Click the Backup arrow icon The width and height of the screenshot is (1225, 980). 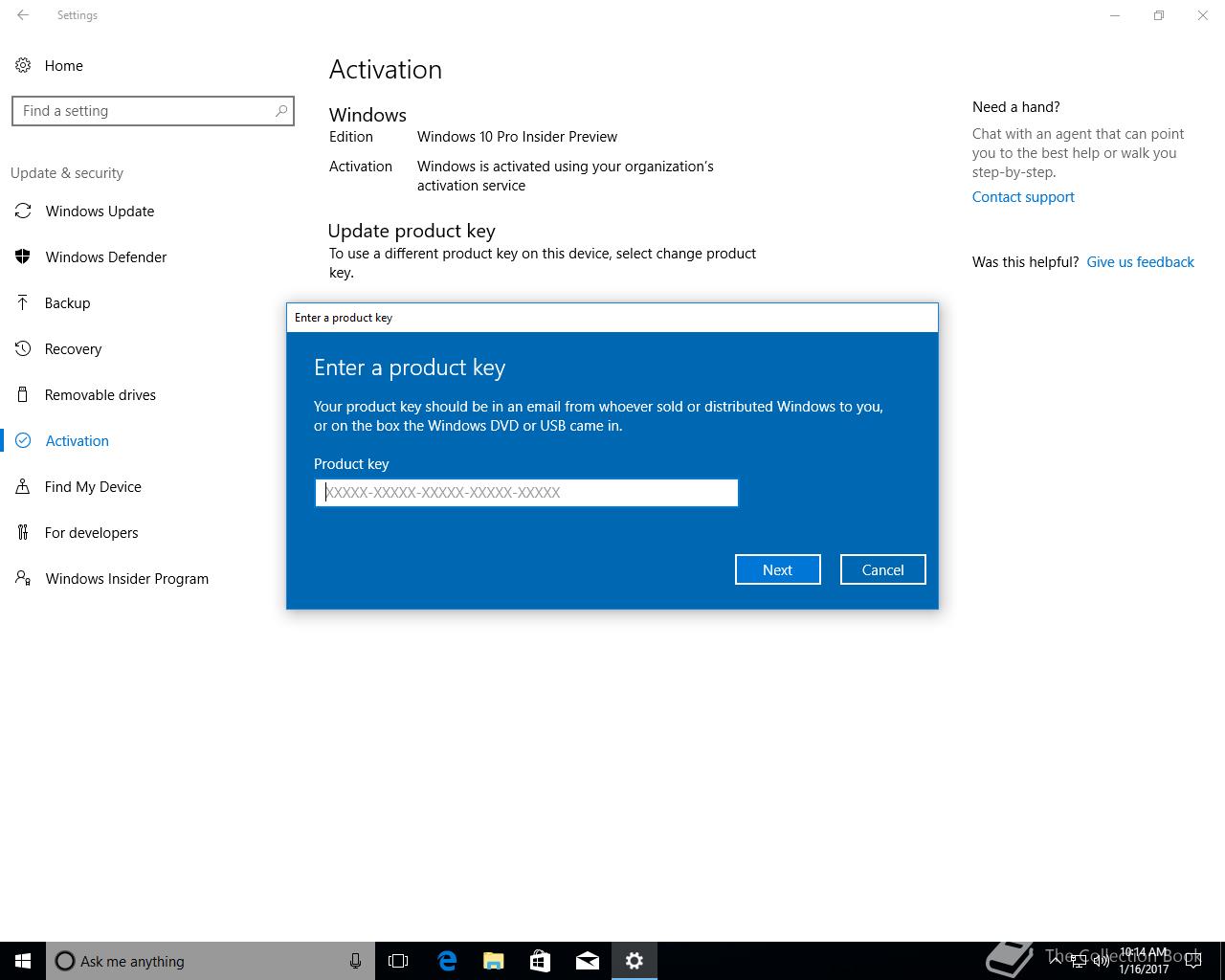click(23, 302)
